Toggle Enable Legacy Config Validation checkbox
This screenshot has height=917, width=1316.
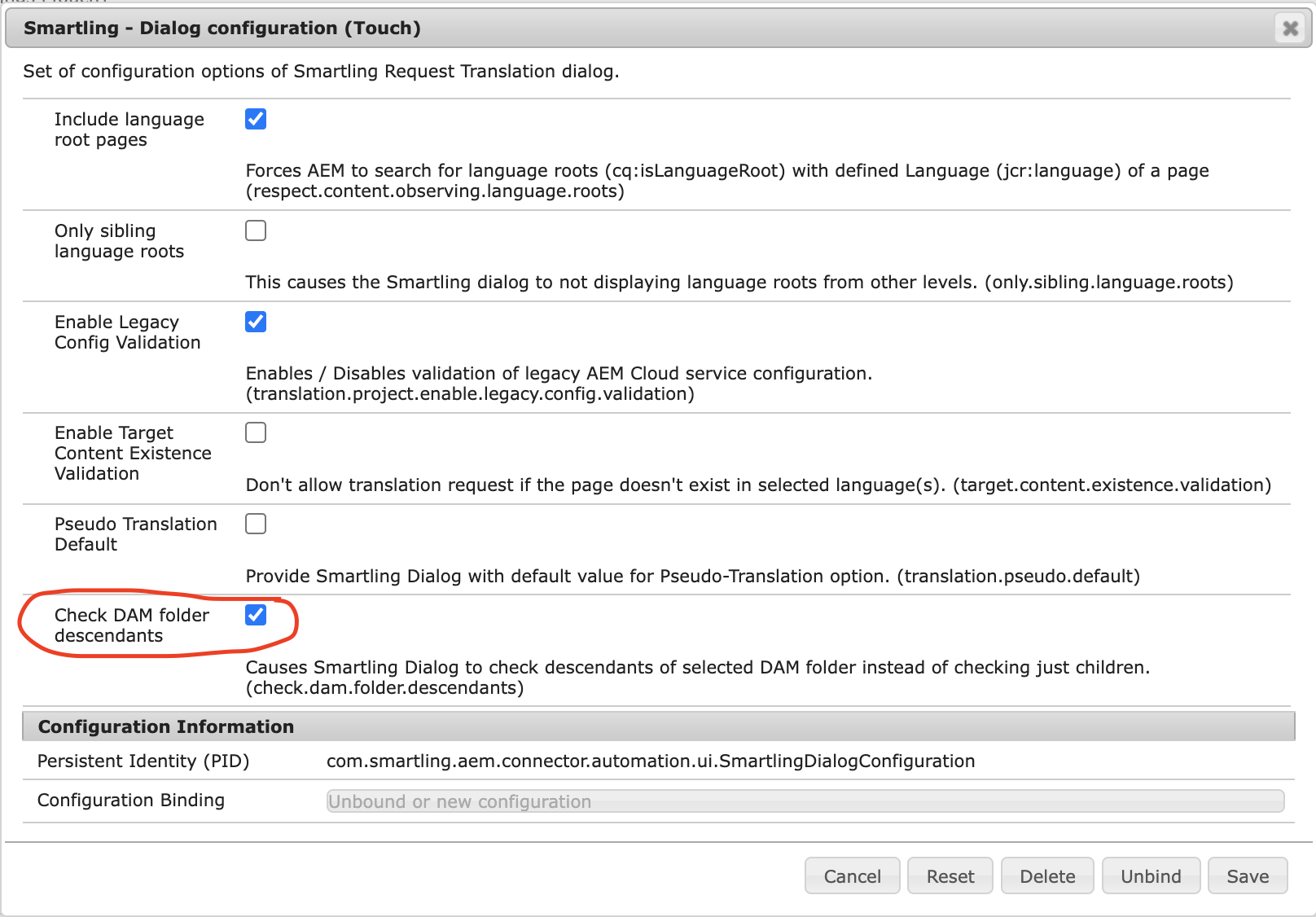[x=256, y=322]
